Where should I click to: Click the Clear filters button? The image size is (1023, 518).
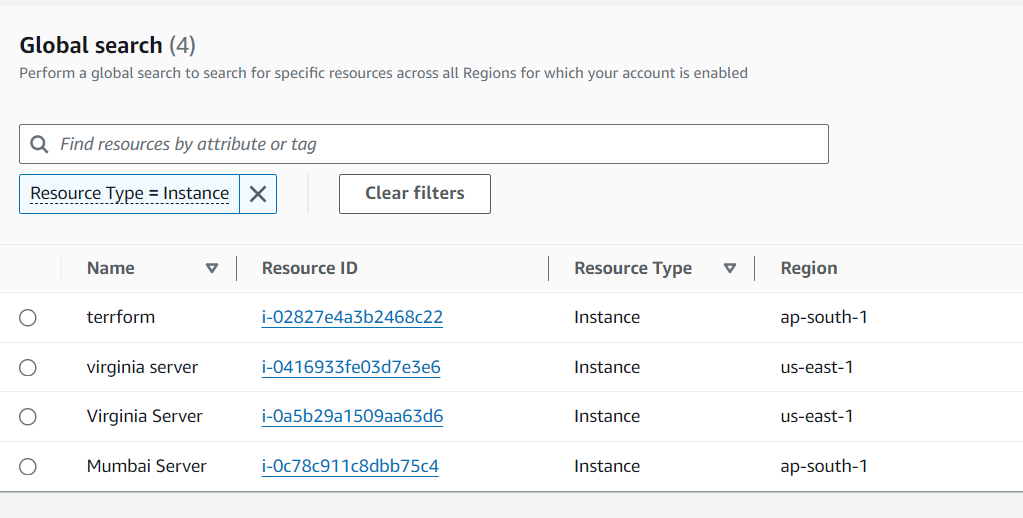click(415, 194)
